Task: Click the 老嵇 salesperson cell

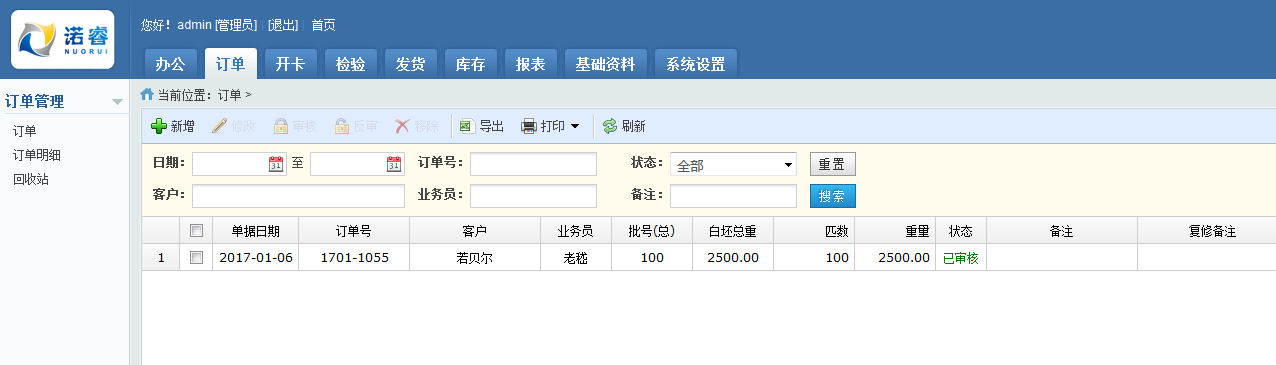Action: point(576,257)
